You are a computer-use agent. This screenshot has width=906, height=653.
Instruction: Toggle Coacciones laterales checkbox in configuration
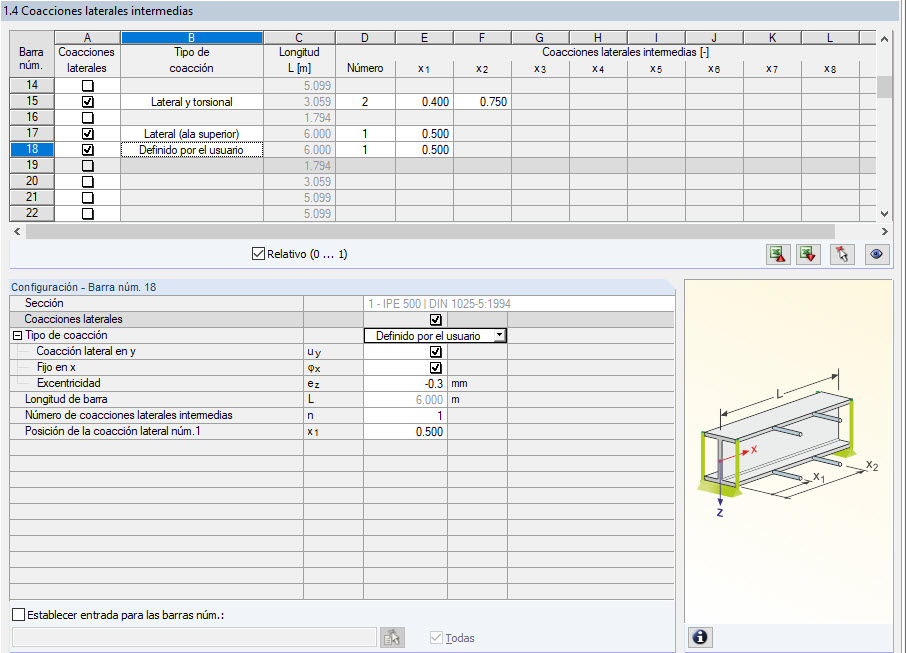[436, 320]
